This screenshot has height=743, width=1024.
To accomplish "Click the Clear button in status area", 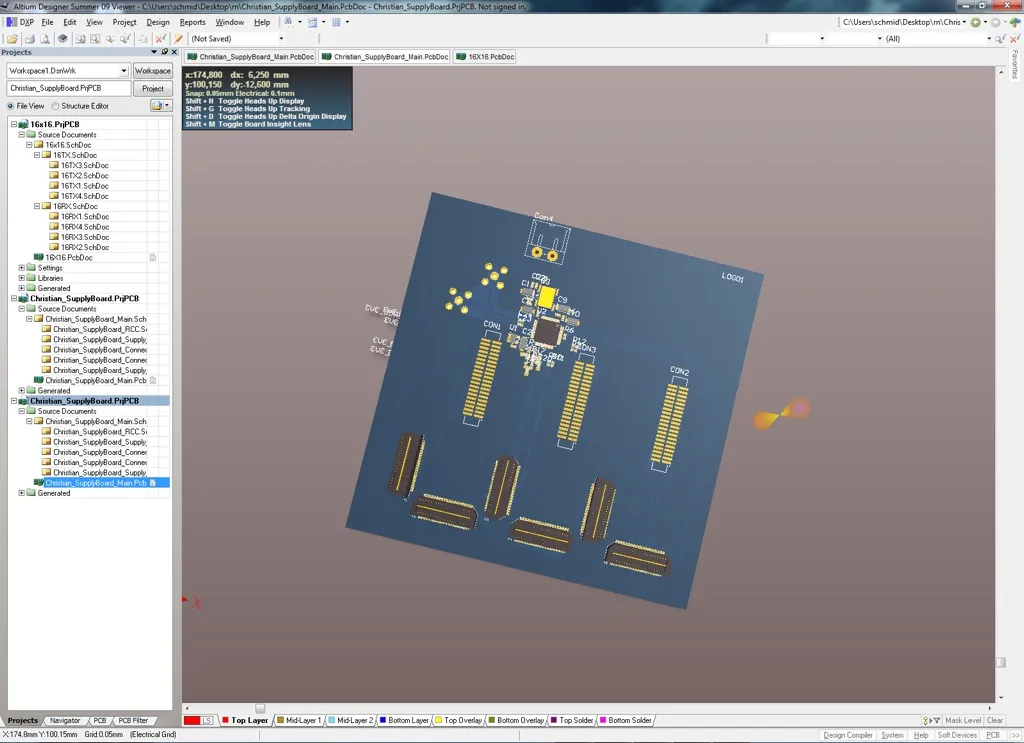I will (995, 720).
